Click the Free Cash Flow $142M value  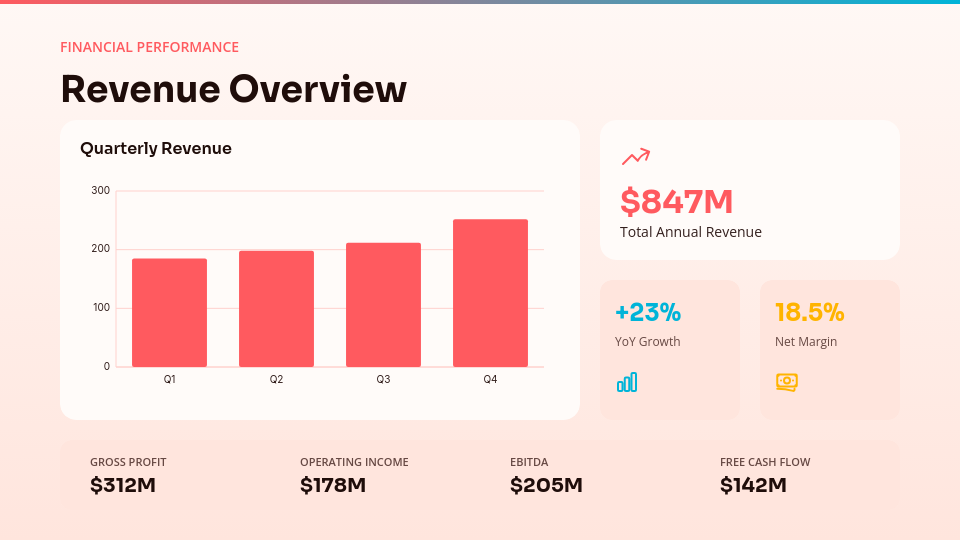click(753, 486)
